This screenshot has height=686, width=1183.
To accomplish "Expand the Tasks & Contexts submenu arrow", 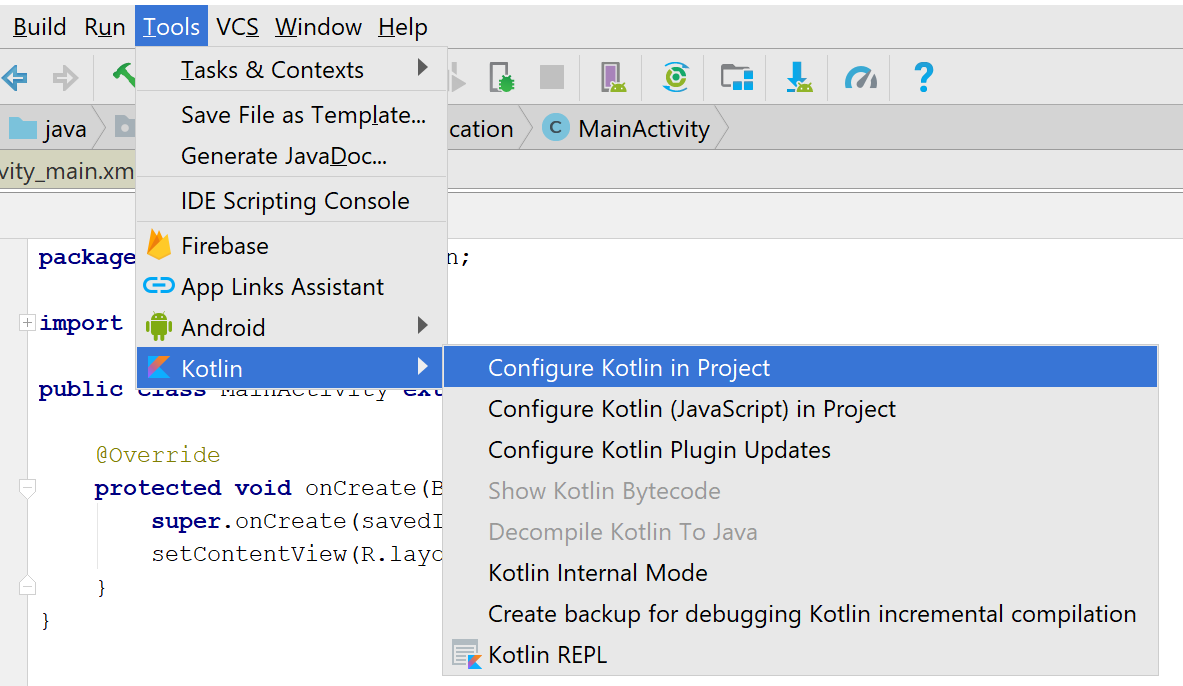I will (422, 68).
